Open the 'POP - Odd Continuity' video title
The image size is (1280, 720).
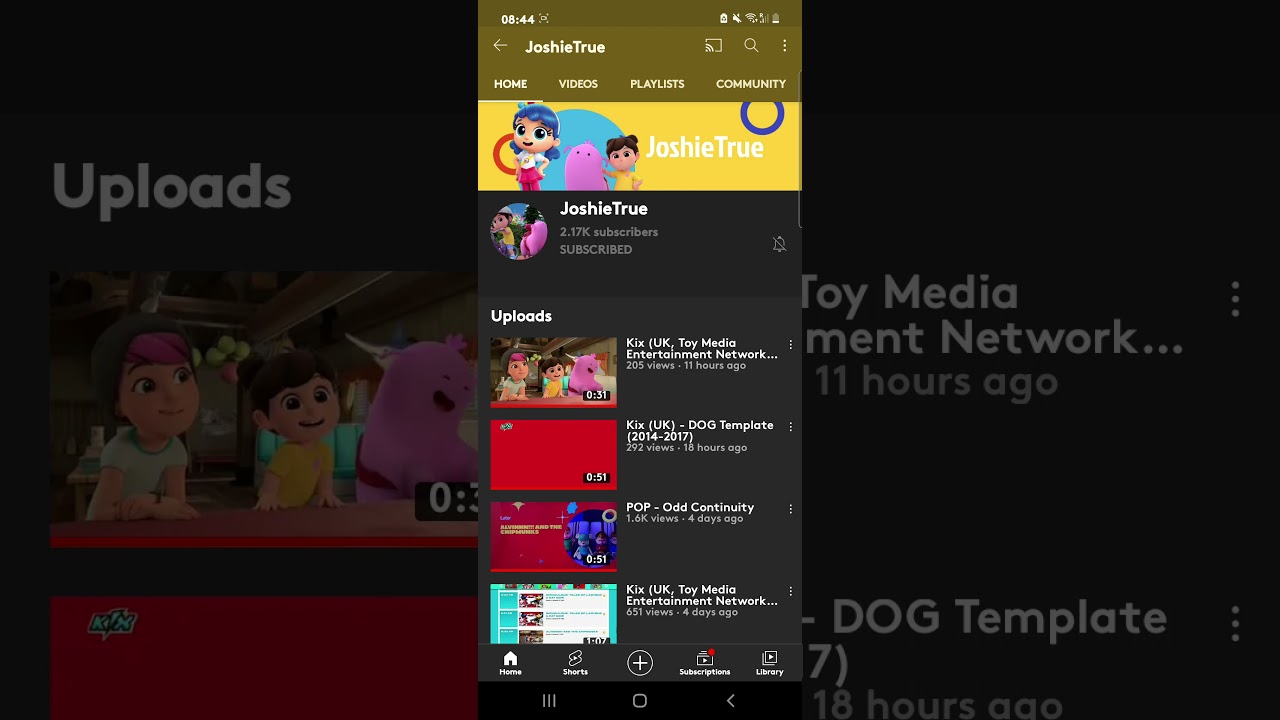(x=690, y=507)
